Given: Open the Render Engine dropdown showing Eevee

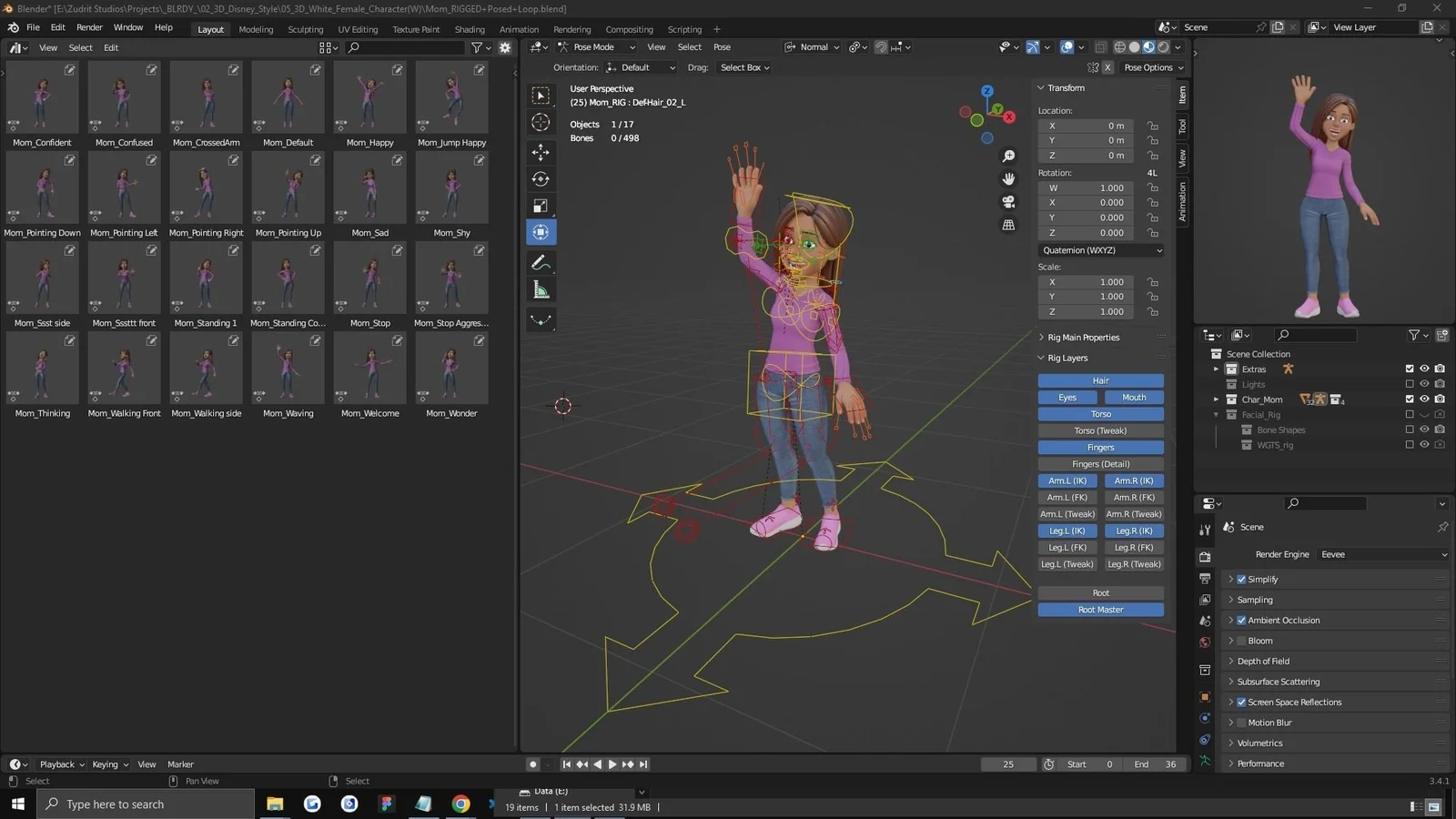Looking at the screenshot, I should click(1383, 554).
